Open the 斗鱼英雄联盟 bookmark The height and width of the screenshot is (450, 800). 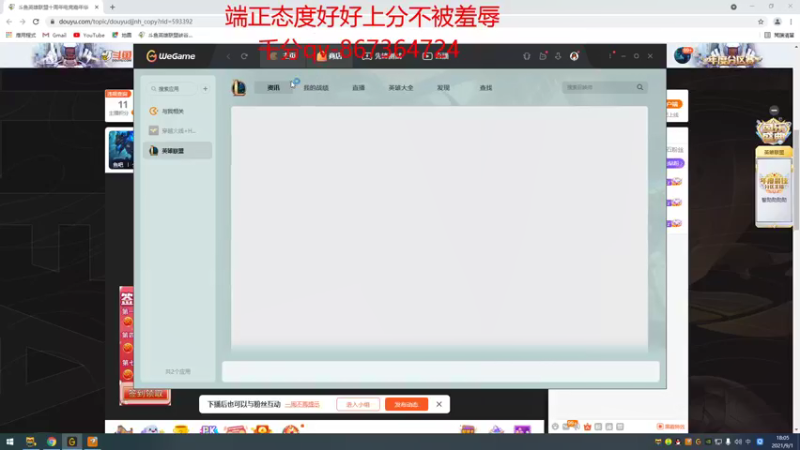point(166,35)
